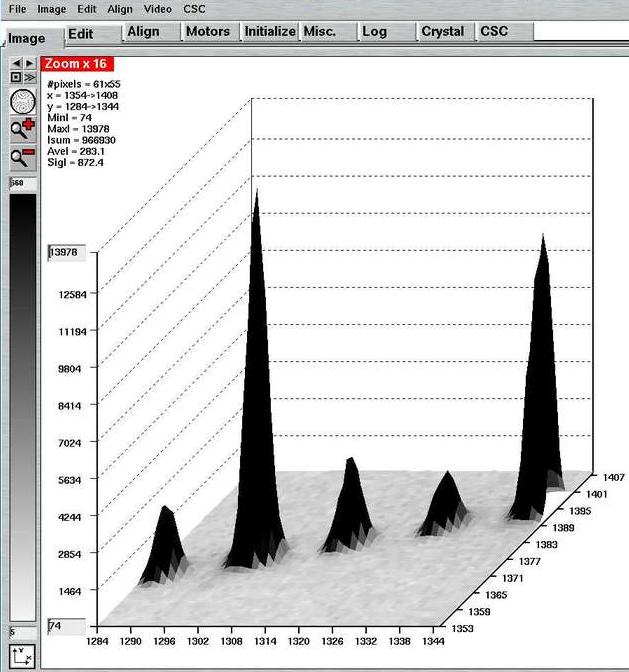Click the right arrow next-image icon
The width and height of the screenshot is (629, 672).
pos(29,63)
